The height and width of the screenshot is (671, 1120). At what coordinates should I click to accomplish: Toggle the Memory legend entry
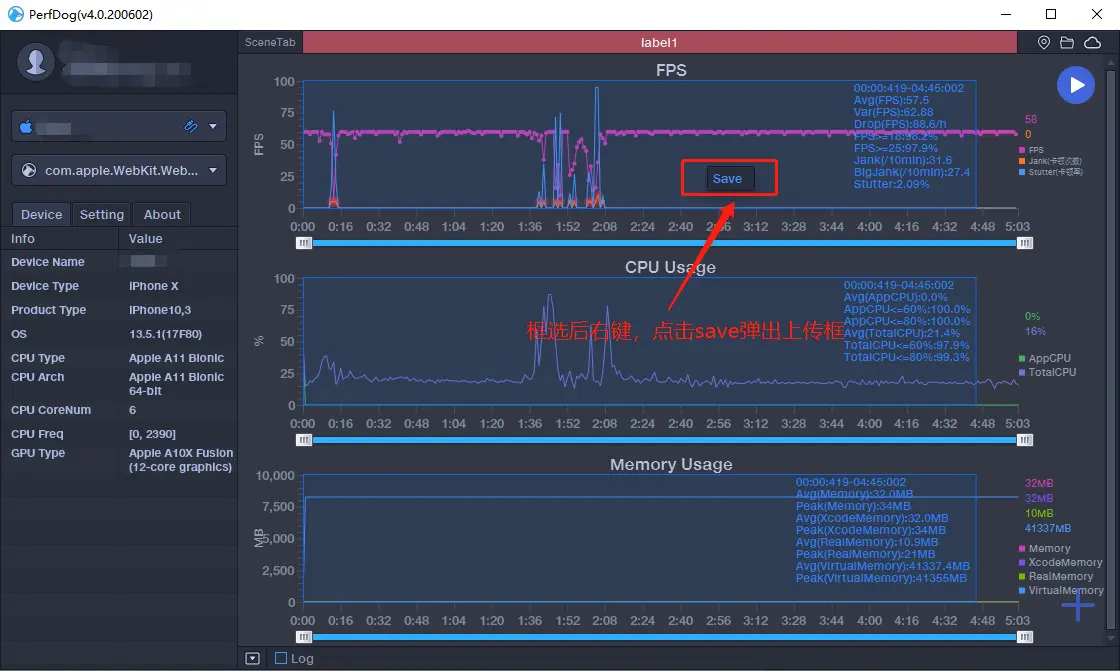pyautogui.click(x=1044, y=548)
